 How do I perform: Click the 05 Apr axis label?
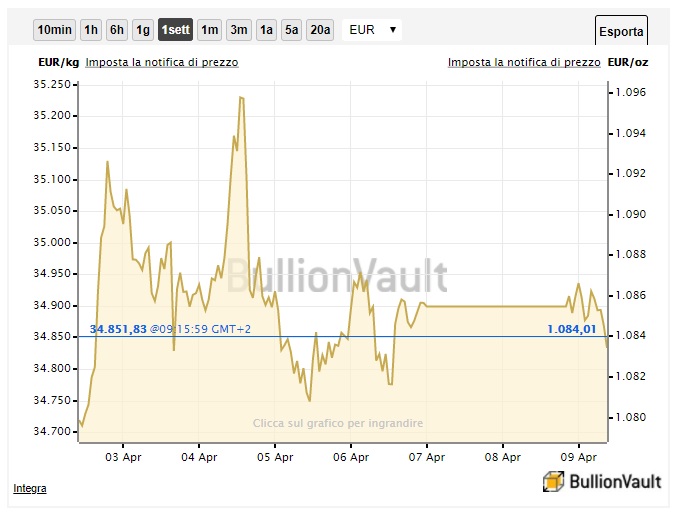(x=275, y=457)
